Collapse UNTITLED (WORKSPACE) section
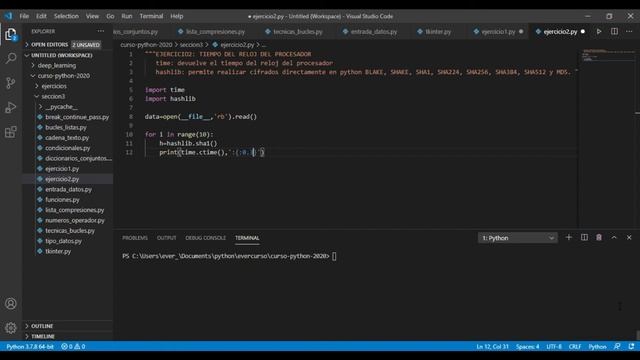This screenshot has height=360, width=640. pos(67,55)
